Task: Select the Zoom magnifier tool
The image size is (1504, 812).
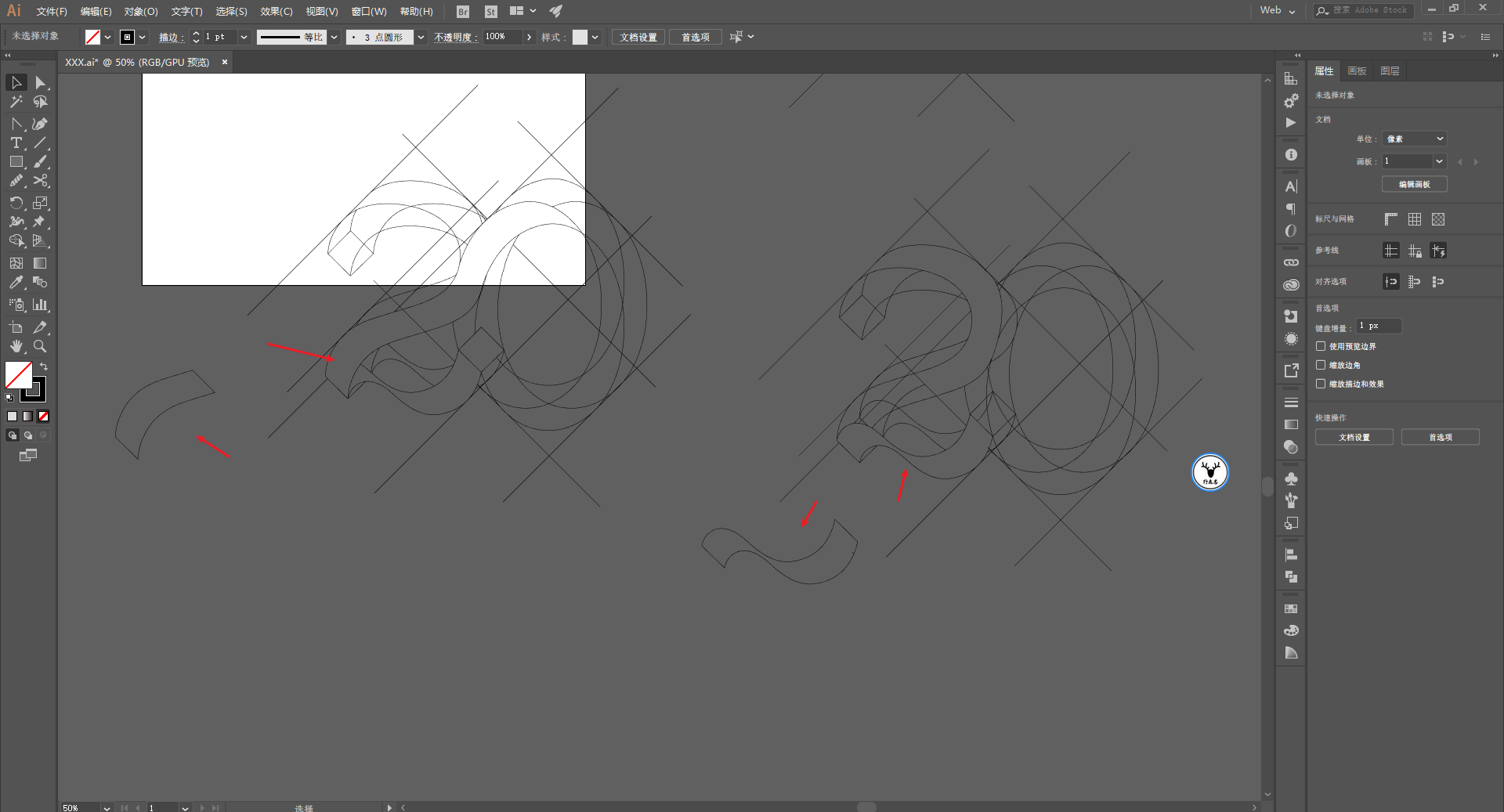Action: (41, 346)
